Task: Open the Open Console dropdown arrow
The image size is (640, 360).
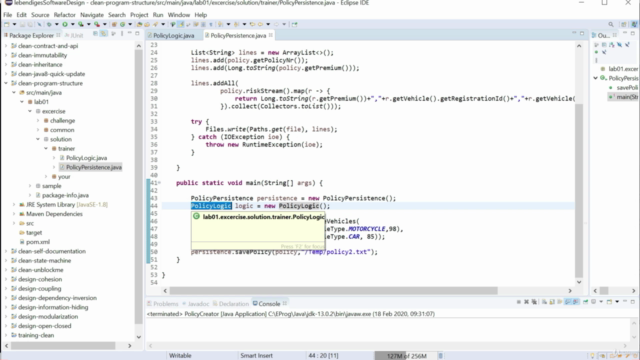Action: pos(617,302)
